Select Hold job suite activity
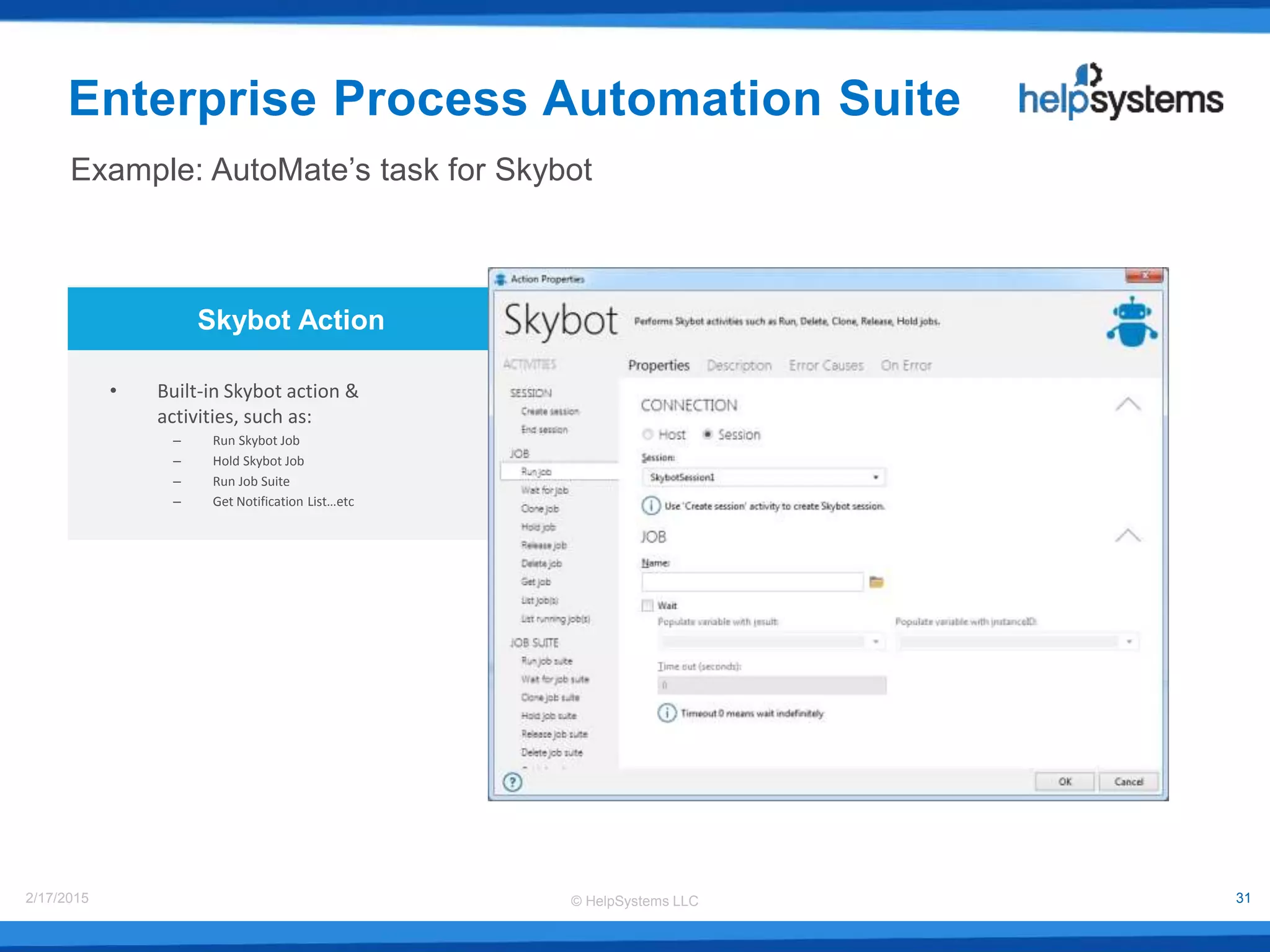 549,716
